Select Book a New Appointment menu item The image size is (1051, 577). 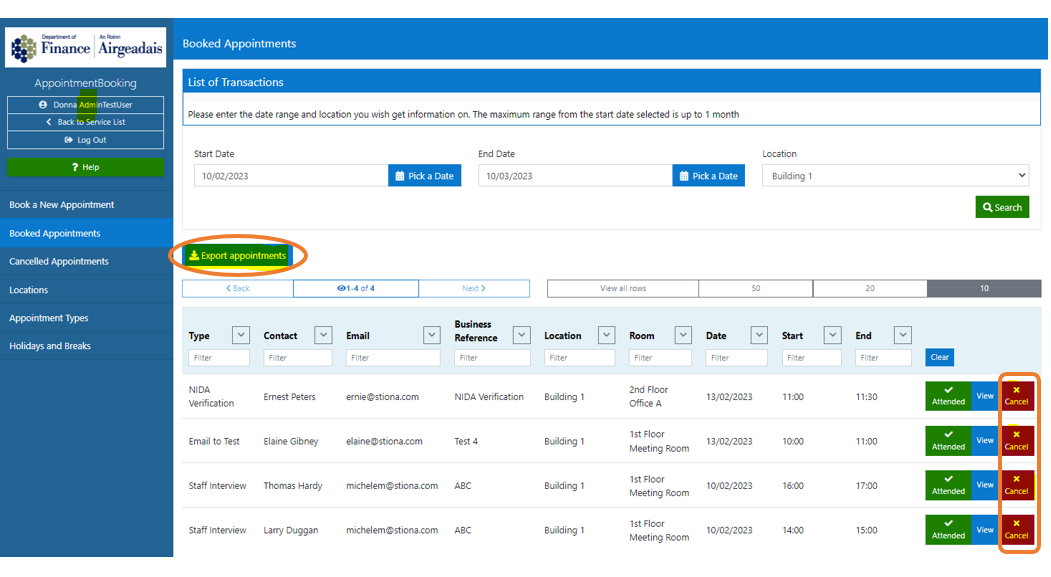pyautogui.click(x=62, y=205)
